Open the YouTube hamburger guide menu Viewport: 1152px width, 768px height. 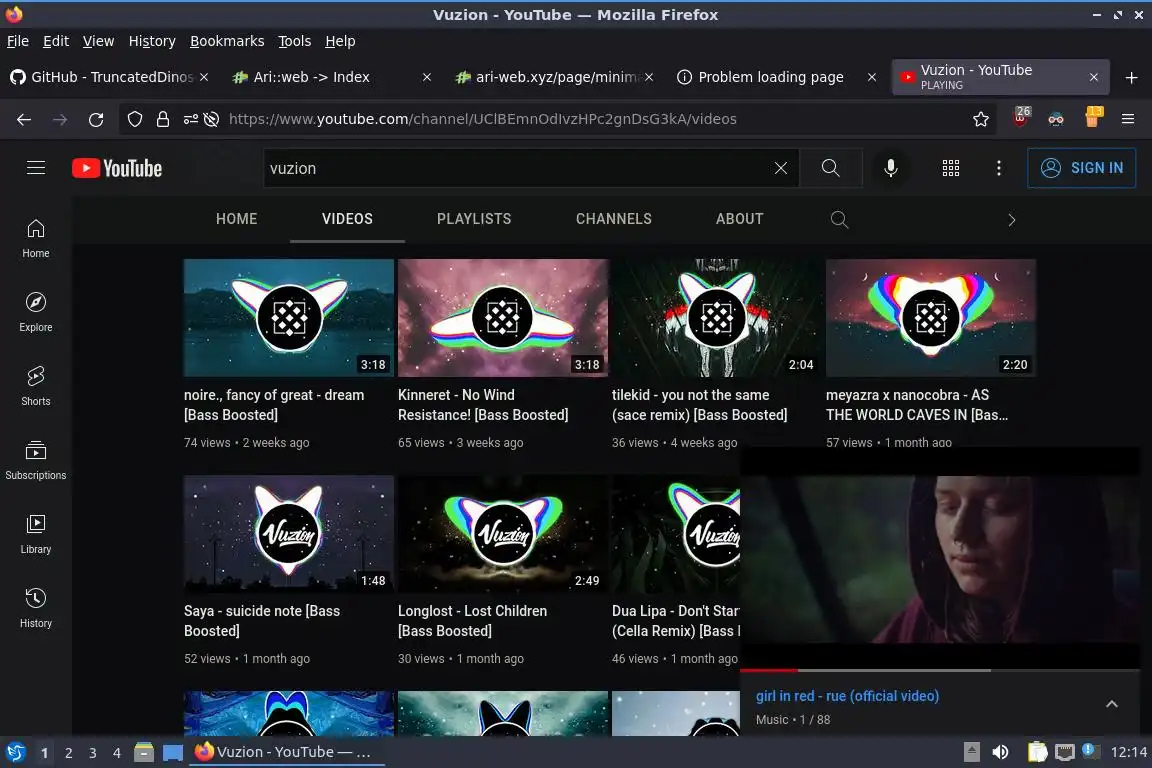36,168
